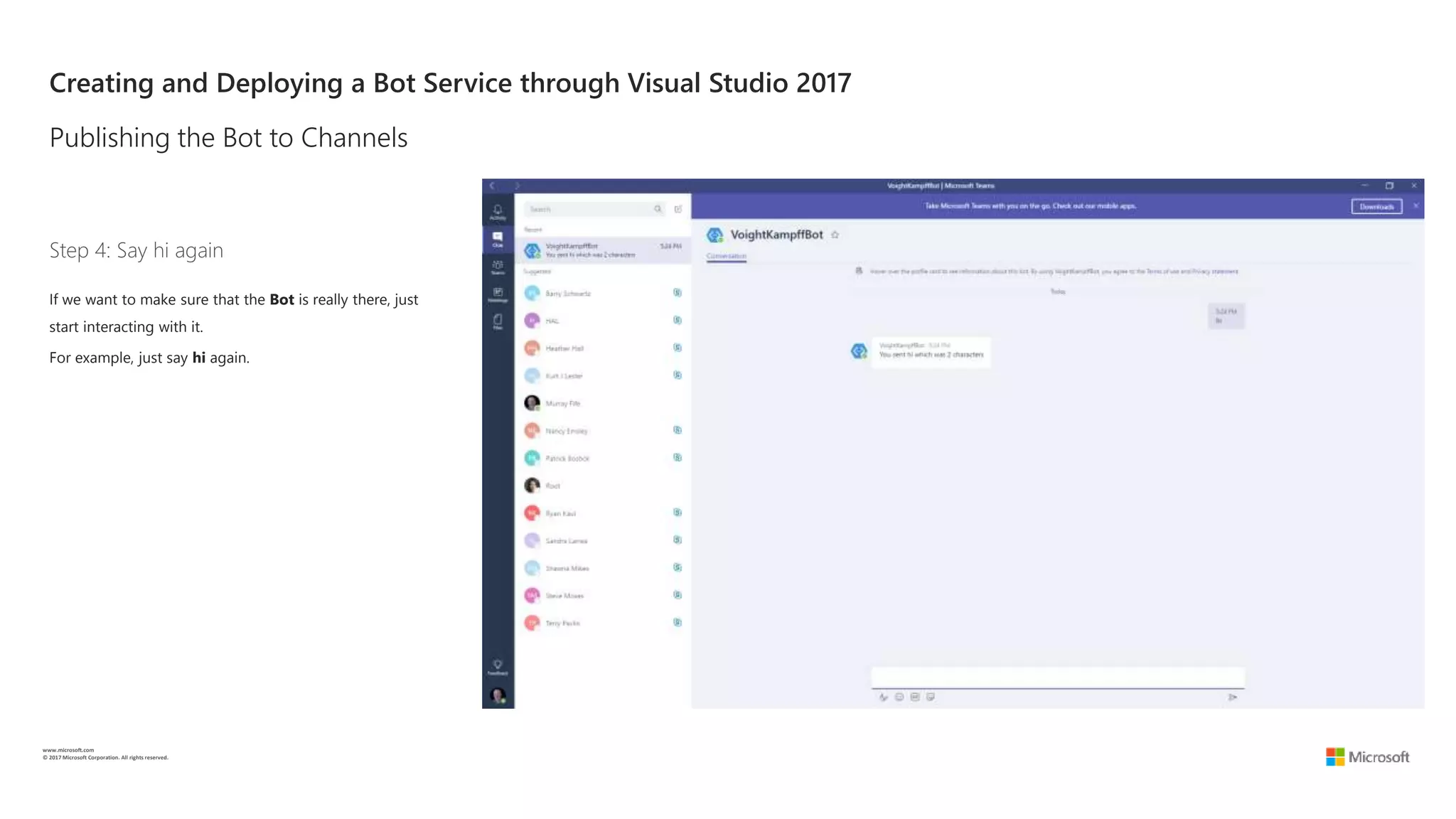Click the Downloads button in banner
The image size is (1456, 819).
(x=1376, y=207)
